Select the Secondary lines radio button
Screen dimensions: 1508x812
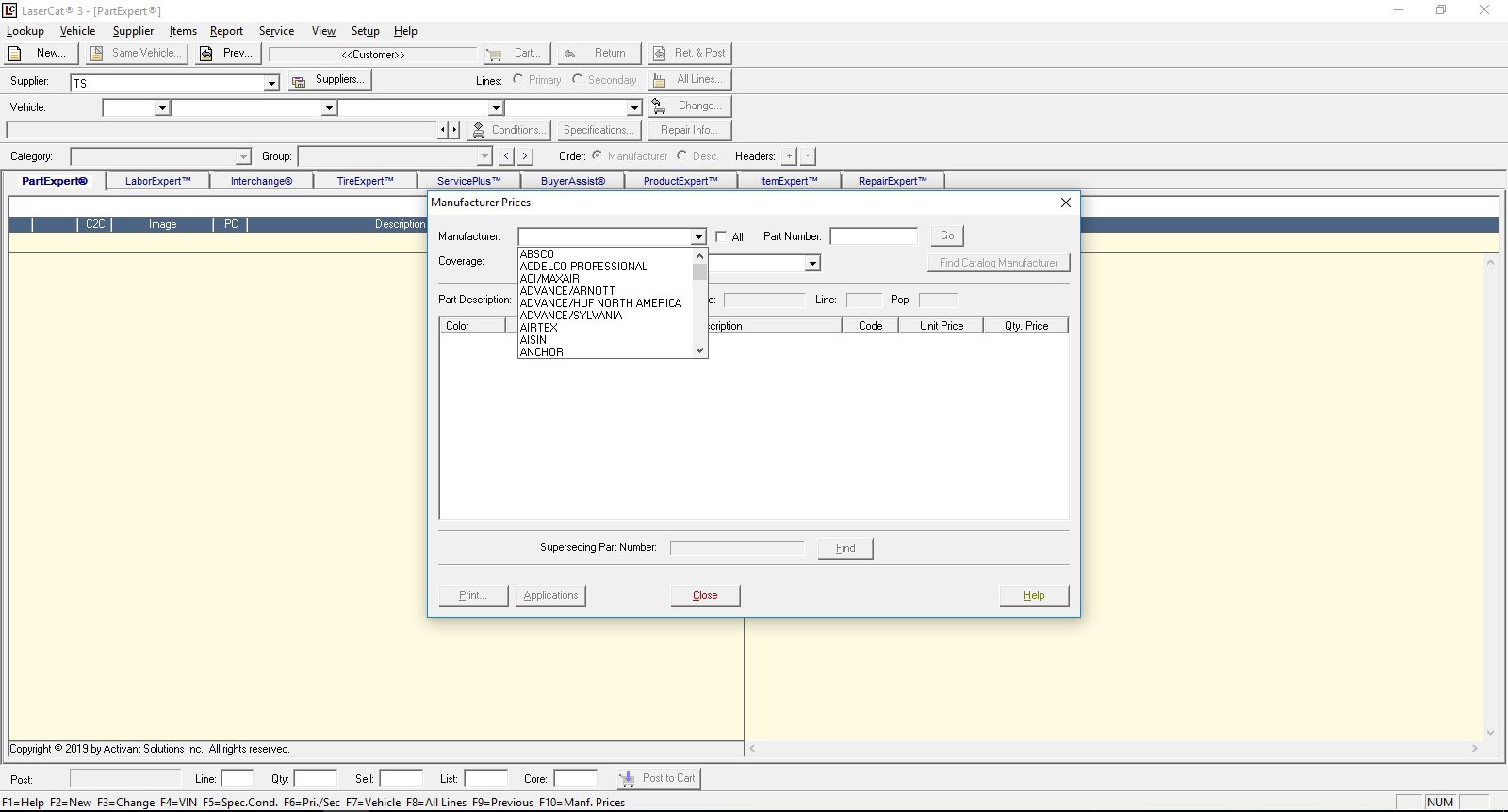pos(578,79)
